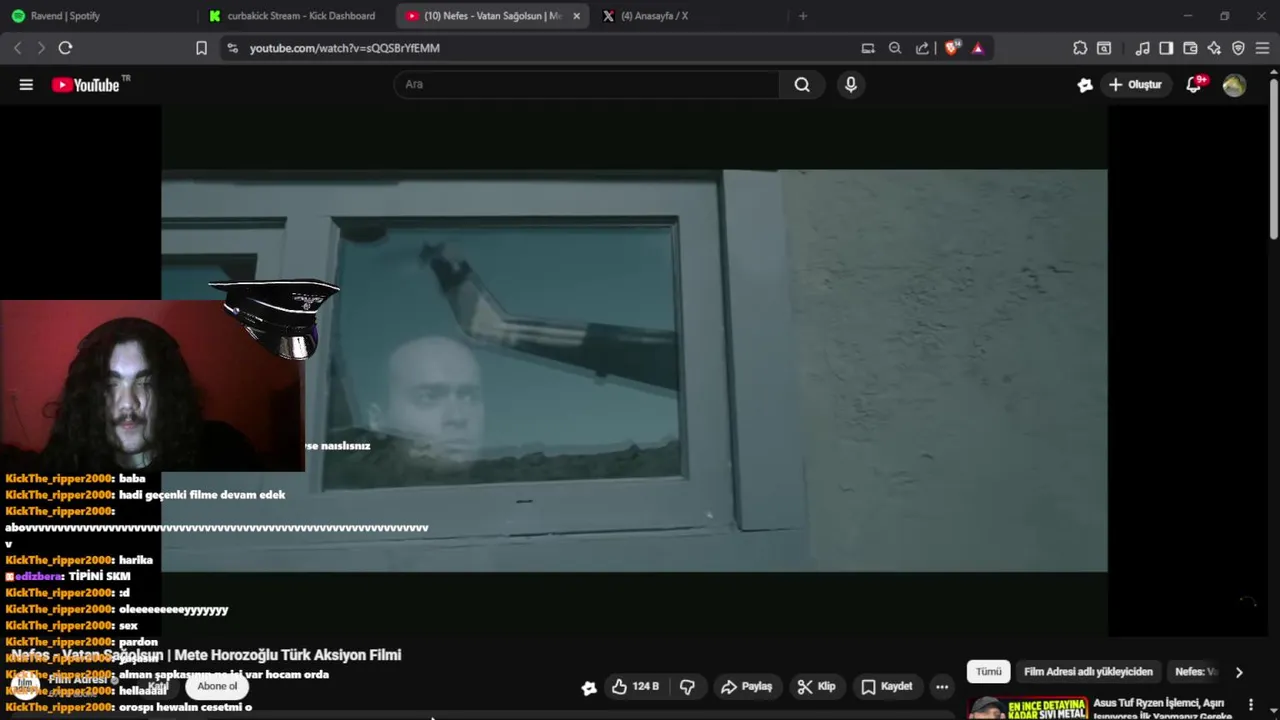The width and height of the screenshot is (1280, 720).
Task: Click the Oluştur create button
Action: click(1136, 85)
